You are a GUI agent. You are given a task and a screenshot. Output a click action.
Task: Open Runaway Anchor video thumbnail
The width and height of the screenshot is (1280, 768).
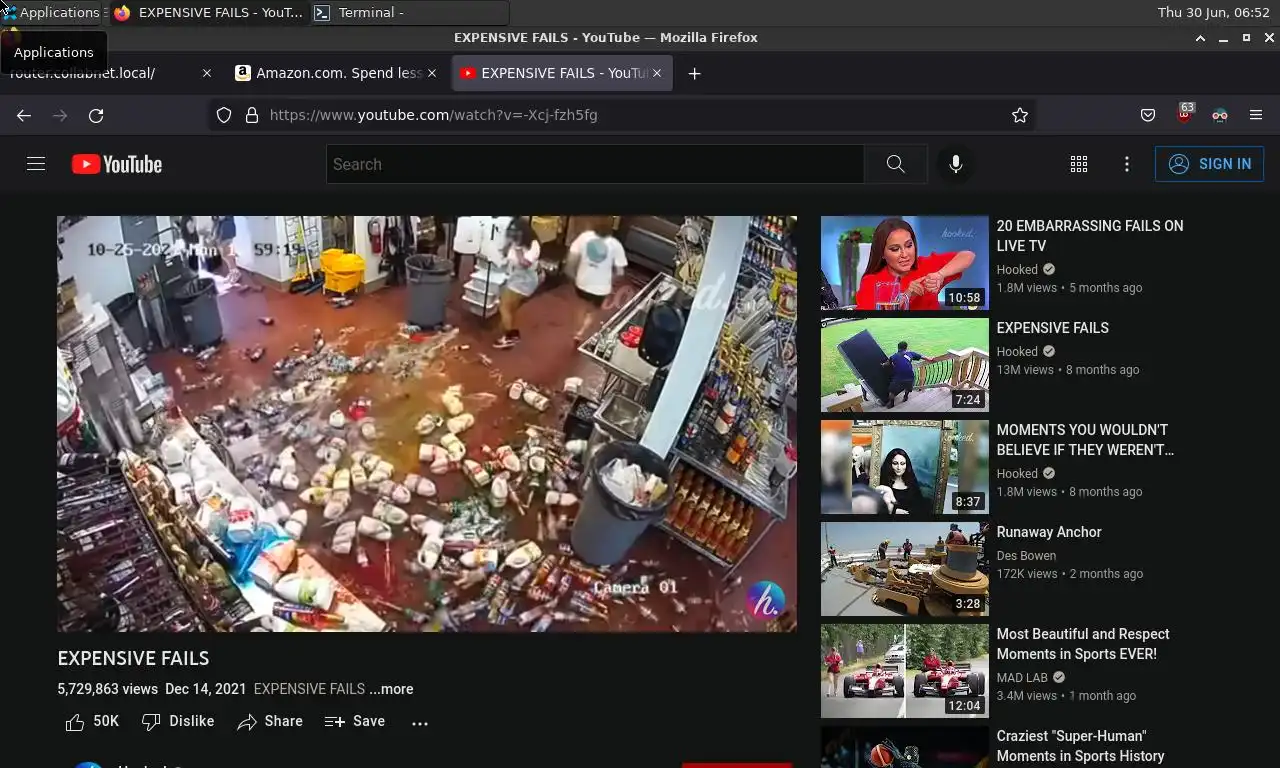(x=905, y=569)
